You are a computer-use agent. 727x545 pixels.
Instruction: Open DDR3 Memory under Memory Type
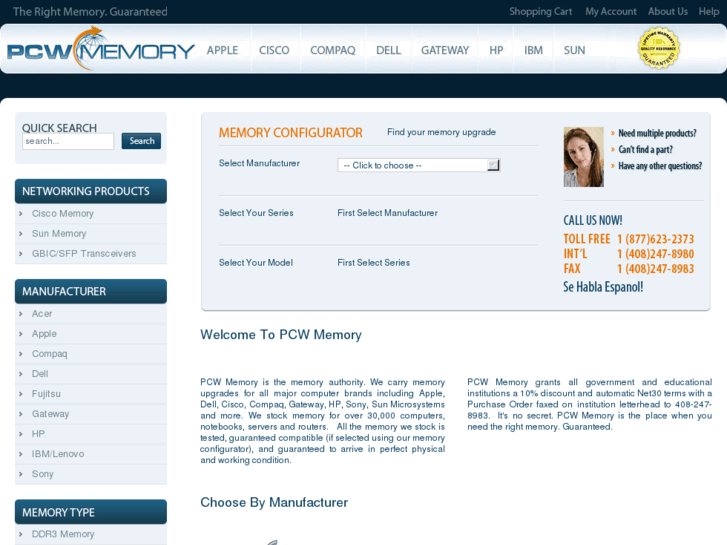point(63,534)
